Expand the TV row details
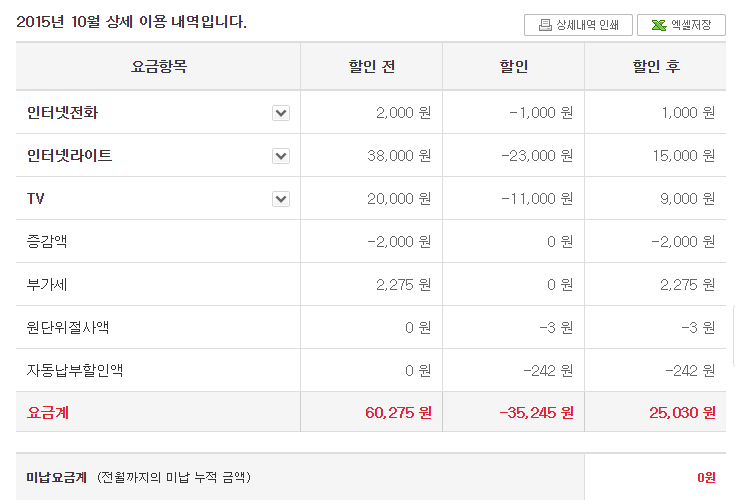735x500 pixels. point(281,199)
